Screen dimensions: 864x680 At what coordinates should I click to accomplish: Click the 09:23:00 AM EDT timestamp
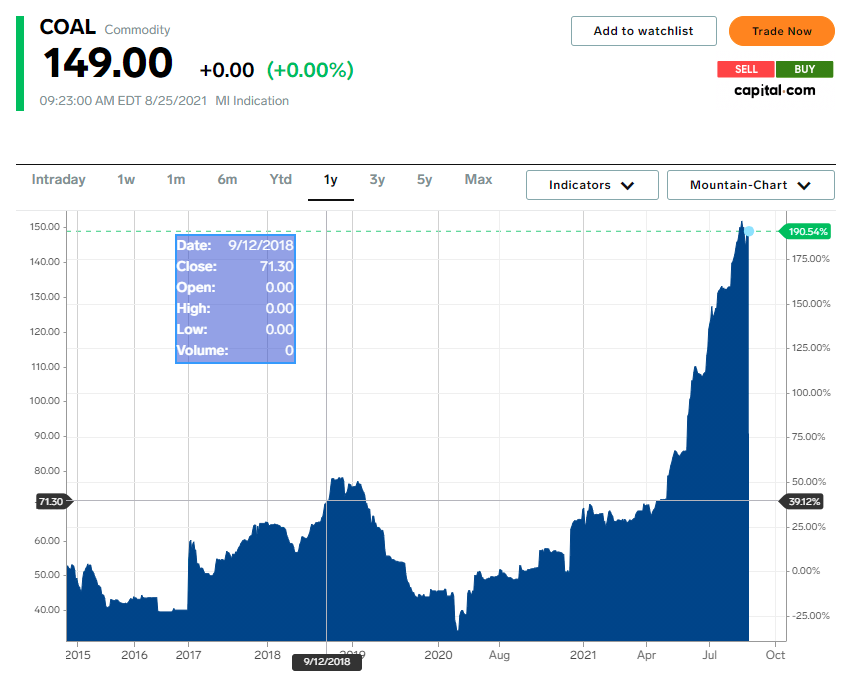123,101
